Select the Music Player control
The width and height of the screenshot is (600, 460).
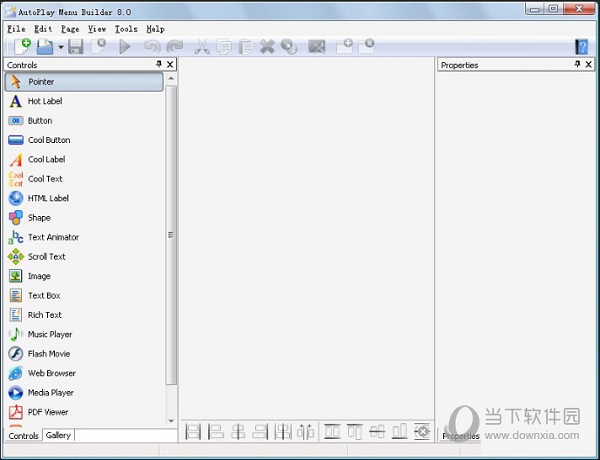pos(84,334)
